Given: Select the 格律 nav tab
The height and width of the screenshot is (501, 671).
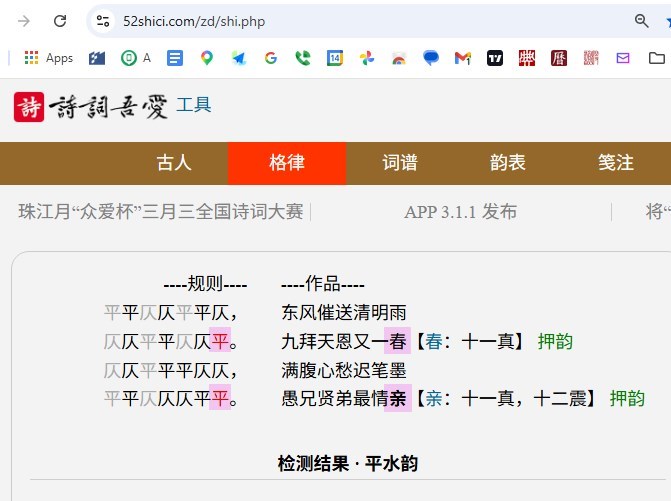Looking at the screenshot, I should click(x=287, y=163).
